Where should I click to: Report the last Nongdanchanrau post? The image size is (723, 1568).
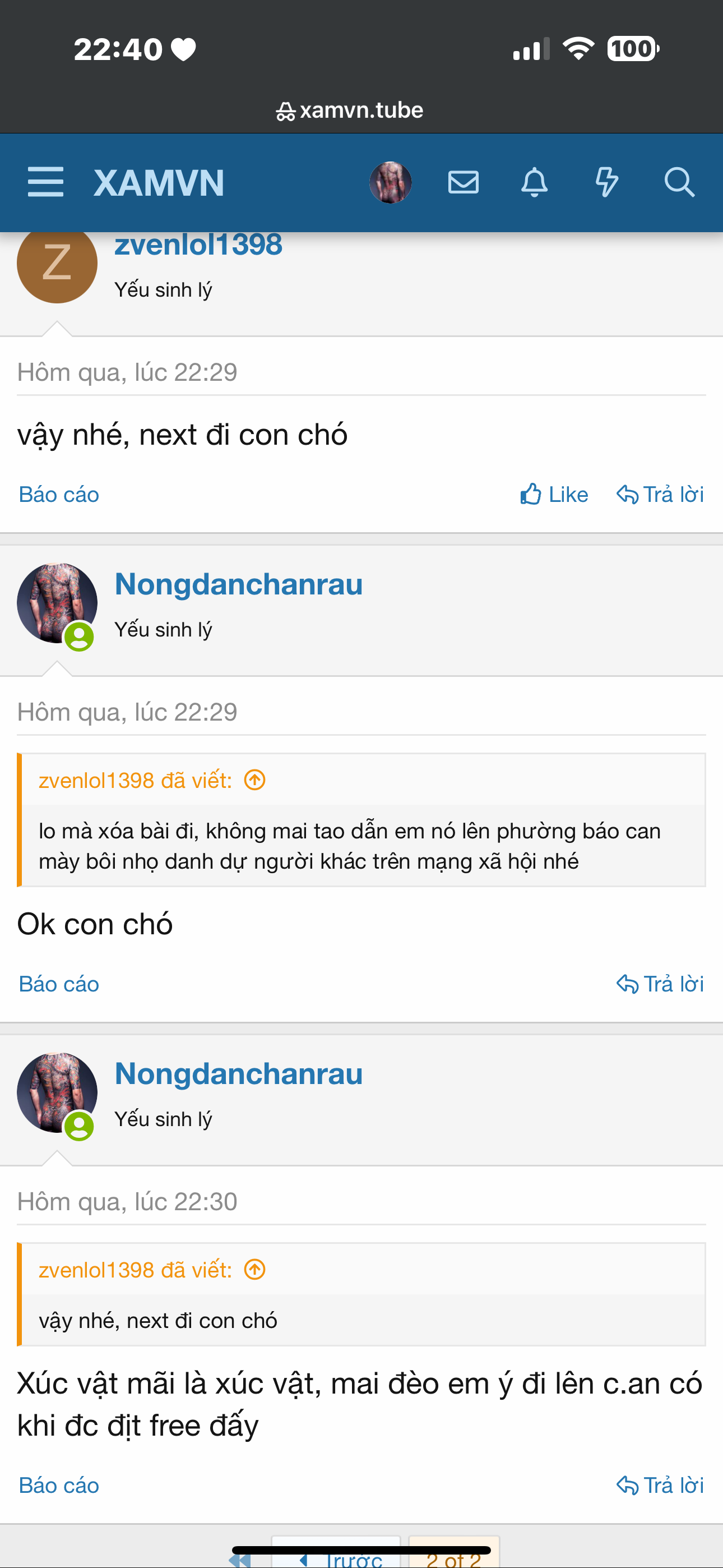59,1485
